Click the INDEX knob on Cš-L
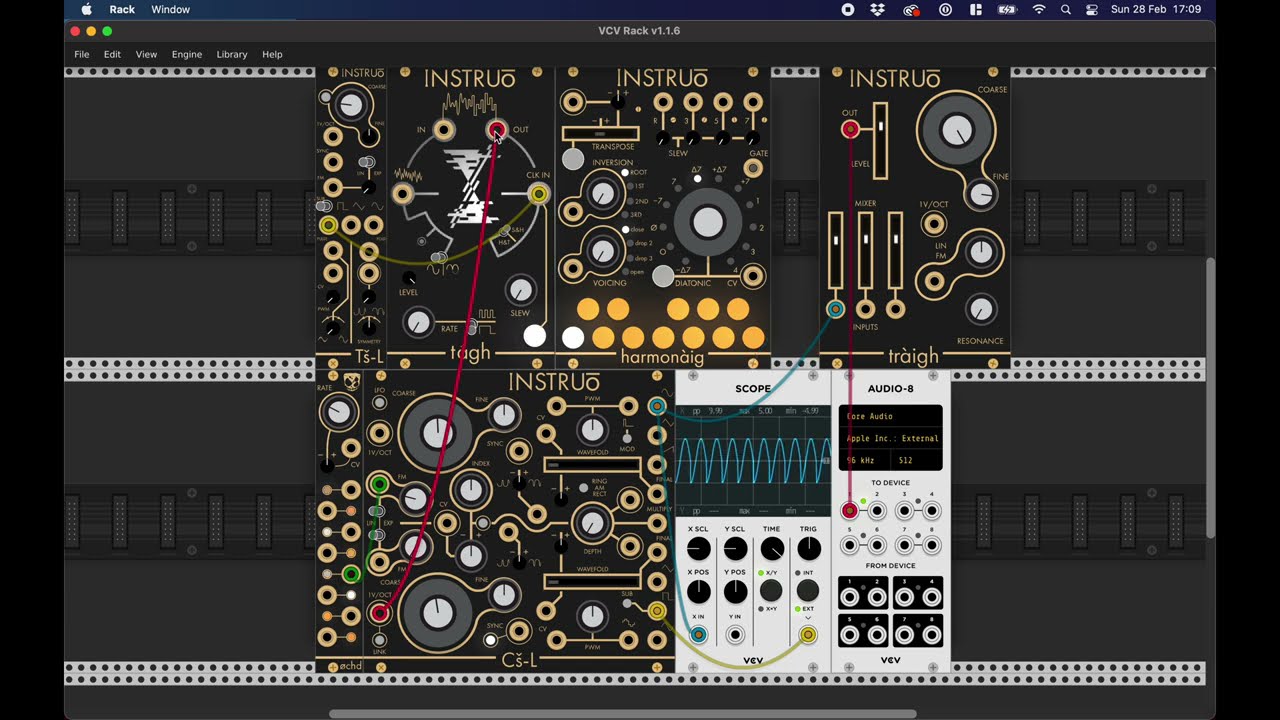Viewport: 1280px width, 720px height. click(x=470, y=490)
